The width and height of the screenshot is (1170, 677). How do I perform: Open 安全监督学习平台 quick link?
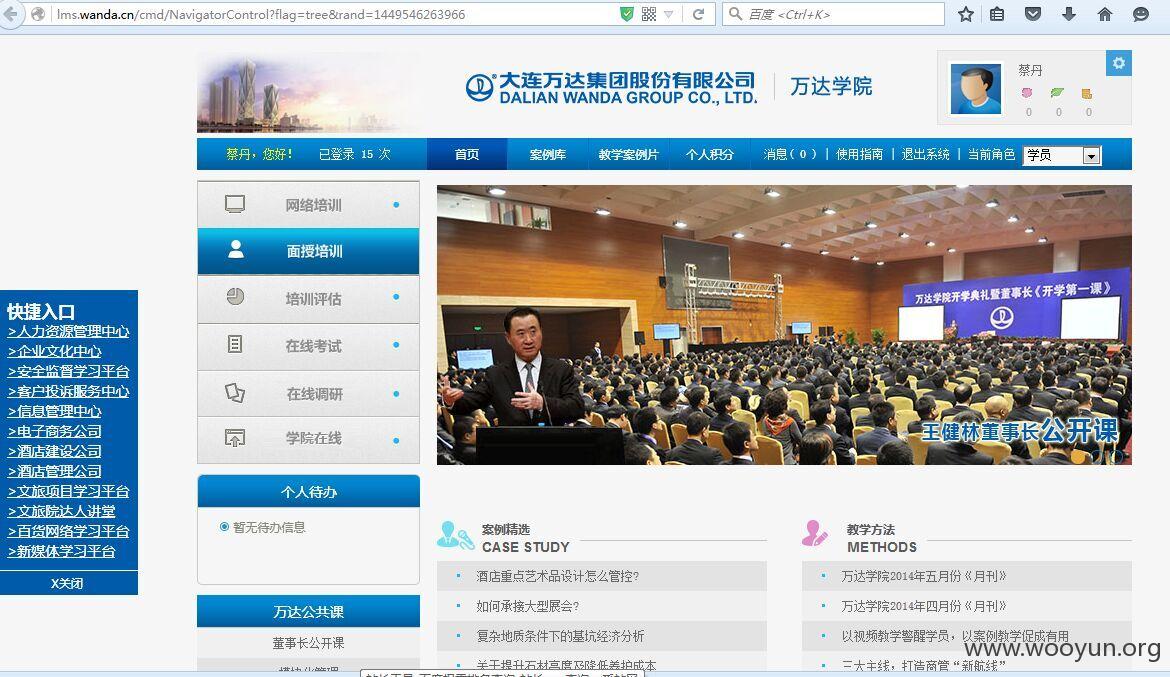(69, 372)
